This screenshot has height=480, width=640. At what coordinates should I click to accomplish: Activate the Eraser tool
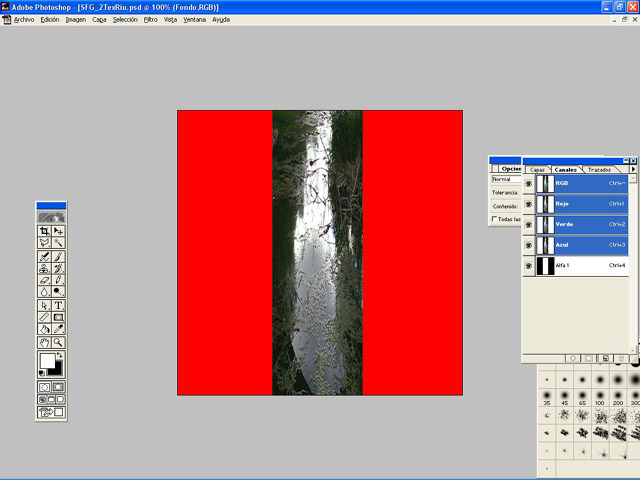tap(44, 281)
